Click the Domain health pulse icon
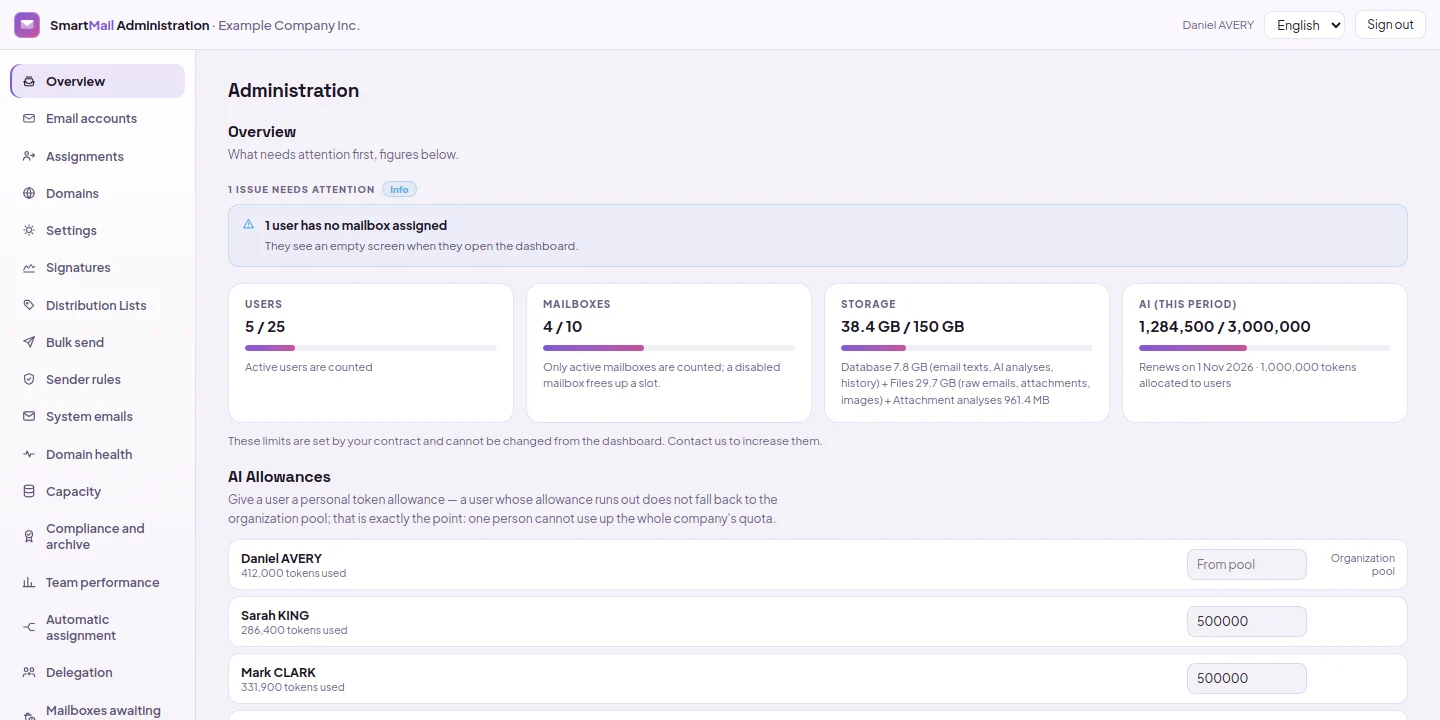1440x720 pixels. pyautogui.click(x=29, y=455)
